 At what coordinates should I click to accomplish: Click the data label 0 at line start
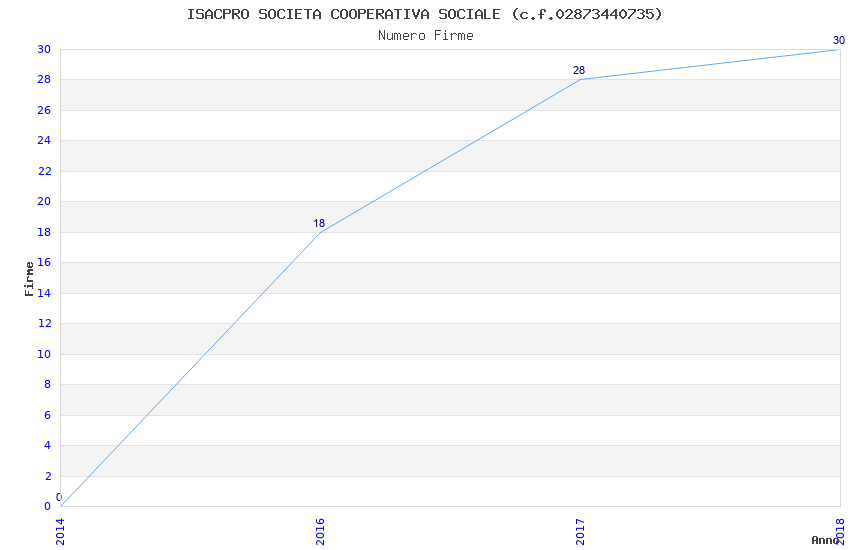tap(59, 497)
